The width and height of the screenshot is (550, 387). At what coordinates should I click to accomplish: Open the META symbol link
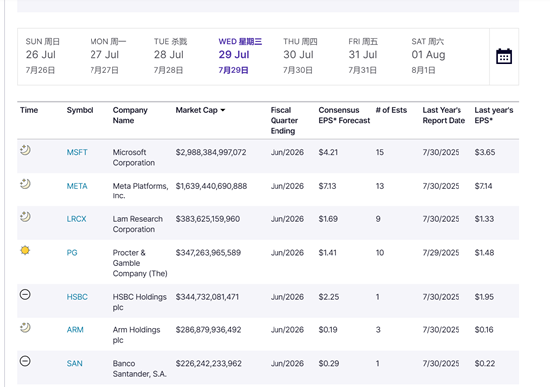tap(77, 186)
